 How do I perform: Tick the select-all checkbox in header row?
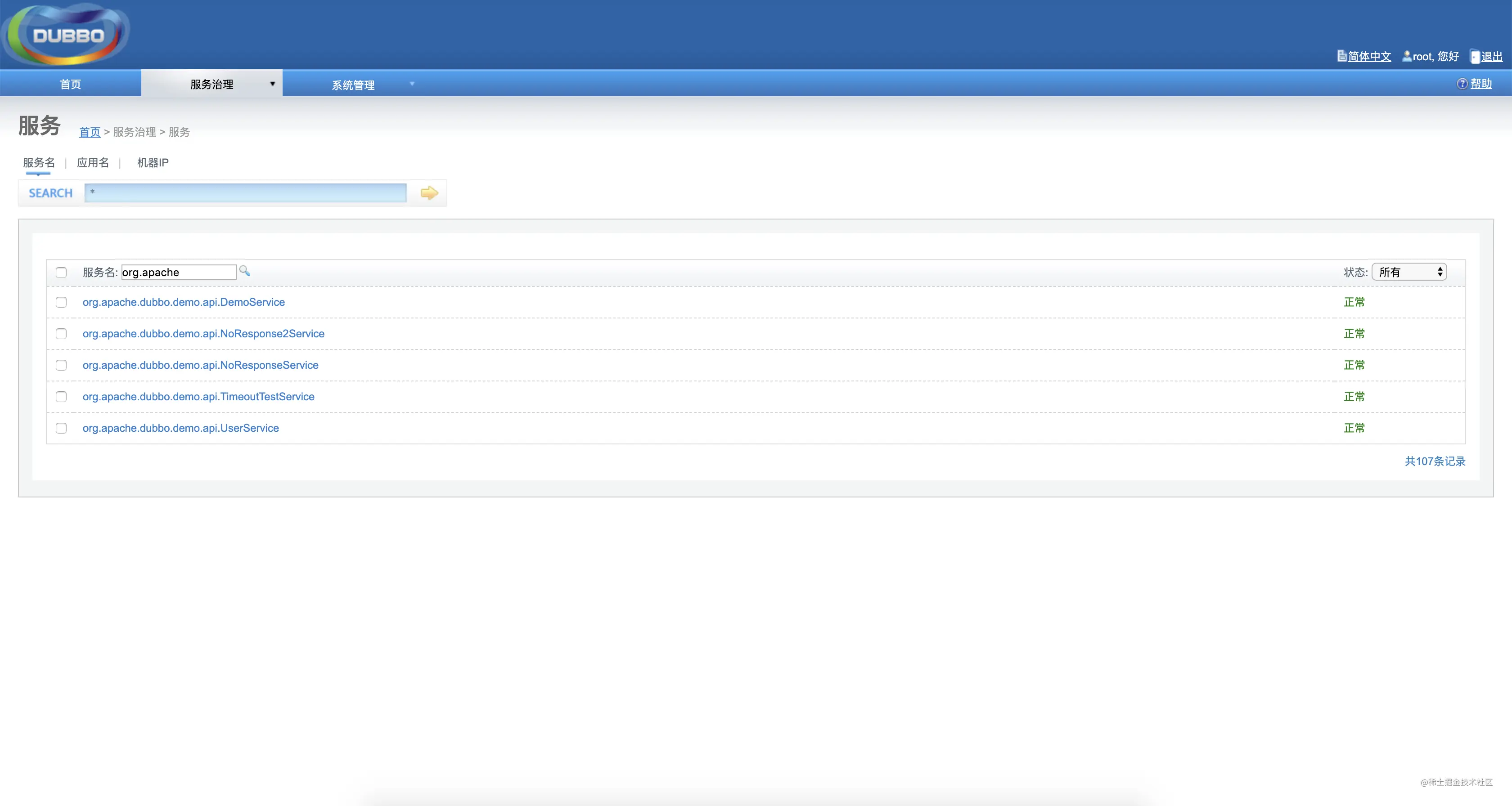coord(61,272)
